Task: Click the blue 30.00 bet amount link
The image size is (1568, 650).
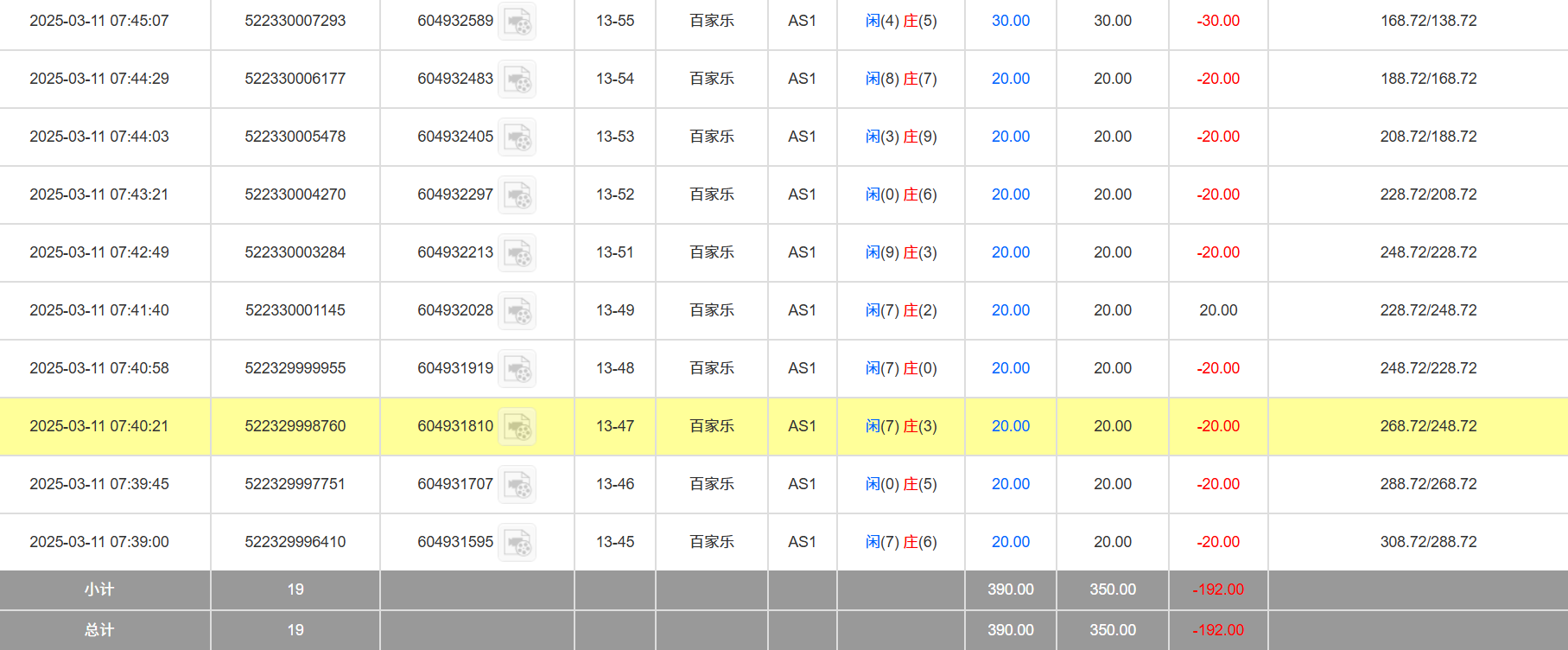Action: coord(1010,21)
